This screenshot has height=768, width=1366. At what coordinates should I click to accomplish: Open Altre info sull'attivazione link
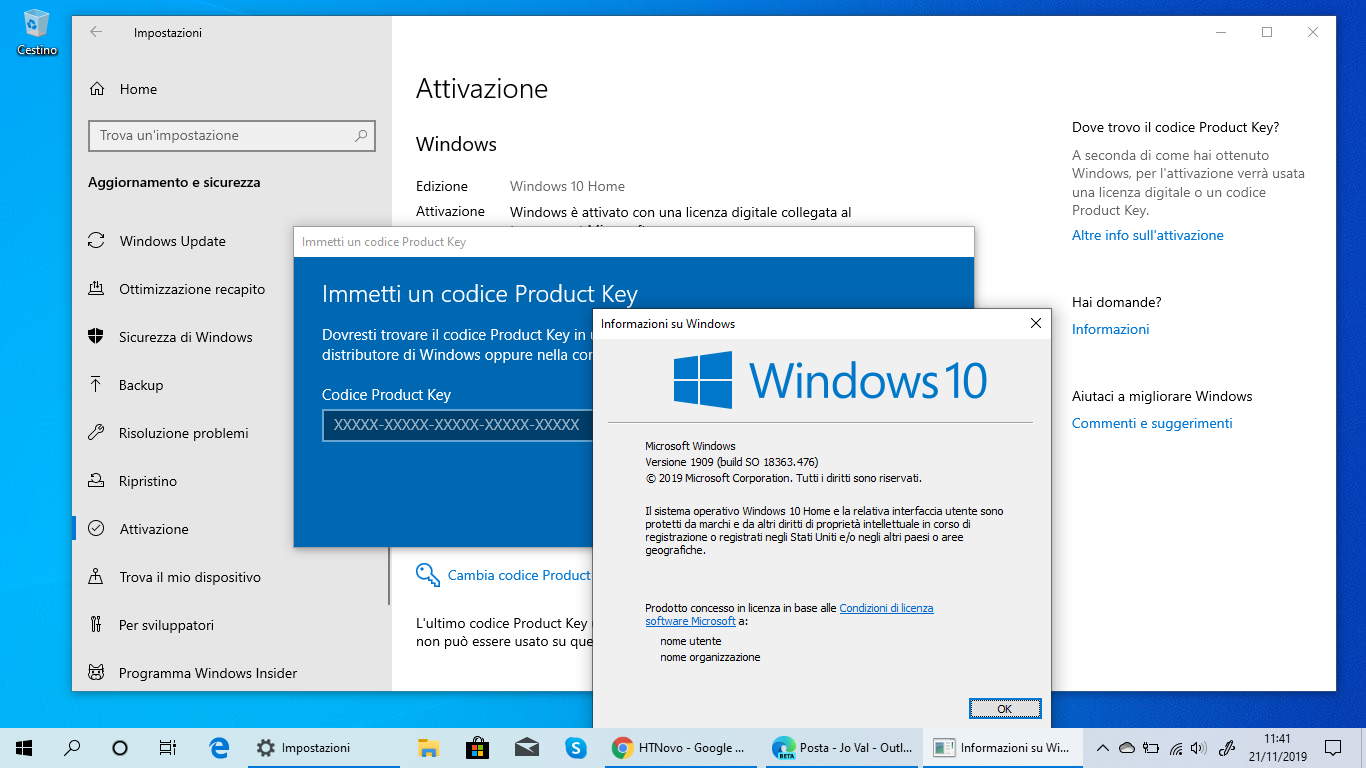point(1147,235)
